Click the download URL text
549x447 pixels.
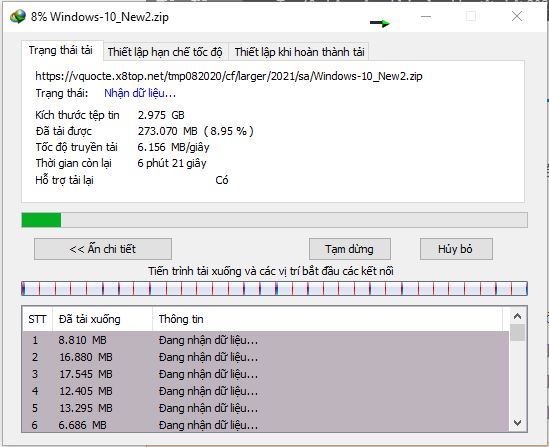point(229,76)
